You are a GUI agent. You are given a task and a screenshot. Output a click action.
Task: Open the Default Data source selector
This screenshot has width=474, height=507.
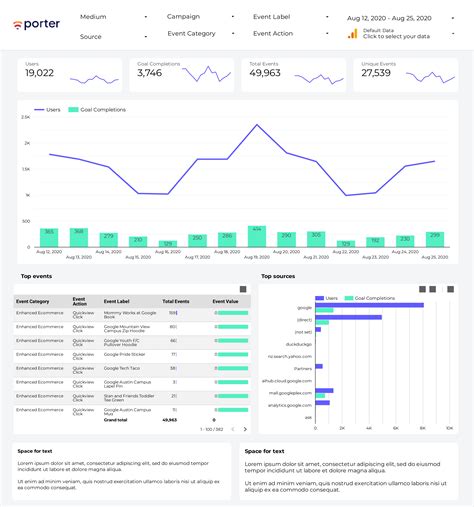[x=401, y=33]
